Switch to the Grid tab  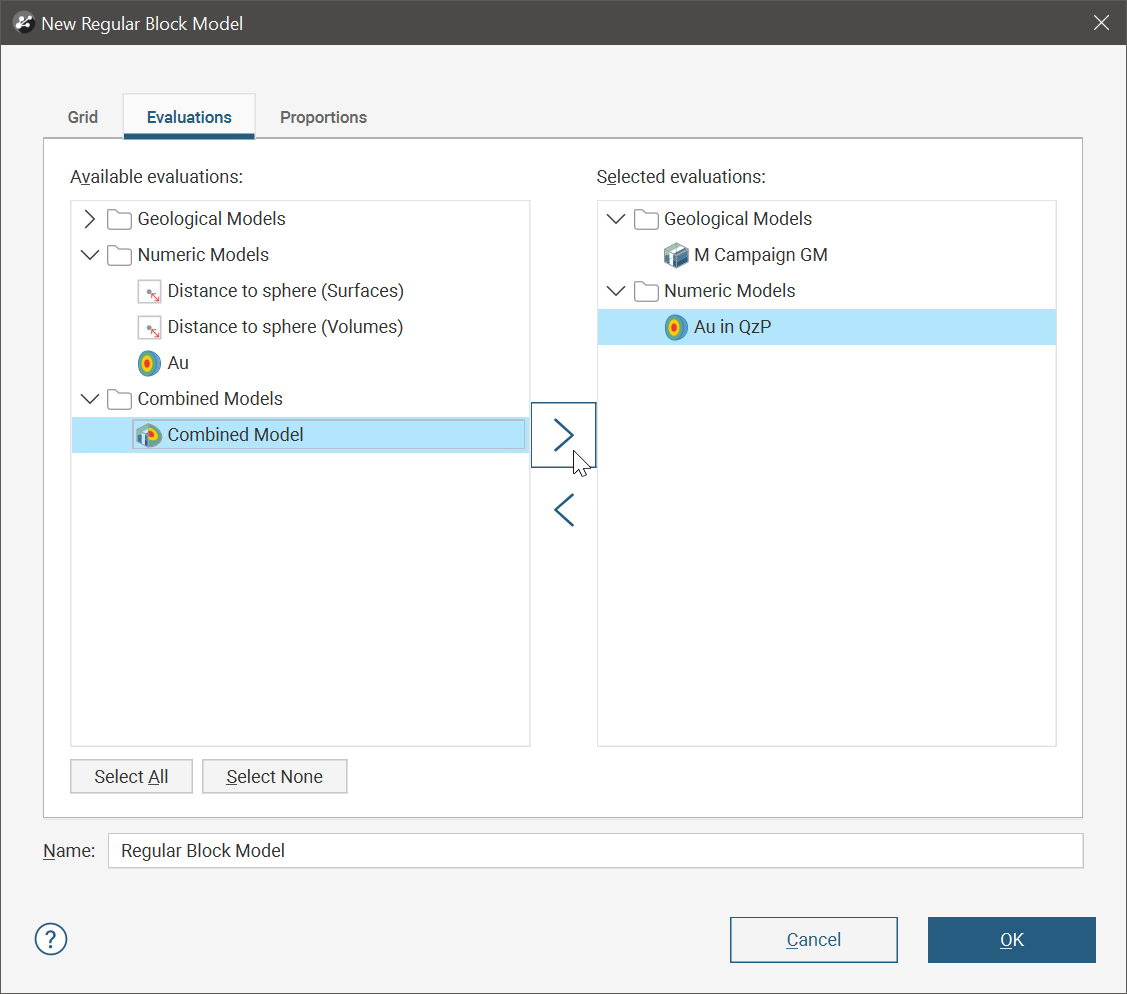point(83,117)
